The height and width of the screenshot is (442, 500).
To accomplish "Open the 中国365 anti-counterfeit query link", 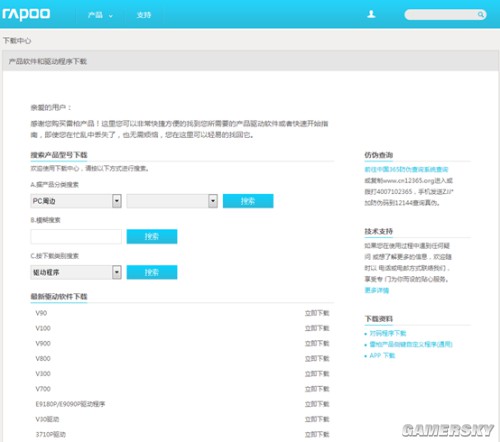I will pos(406,170).
